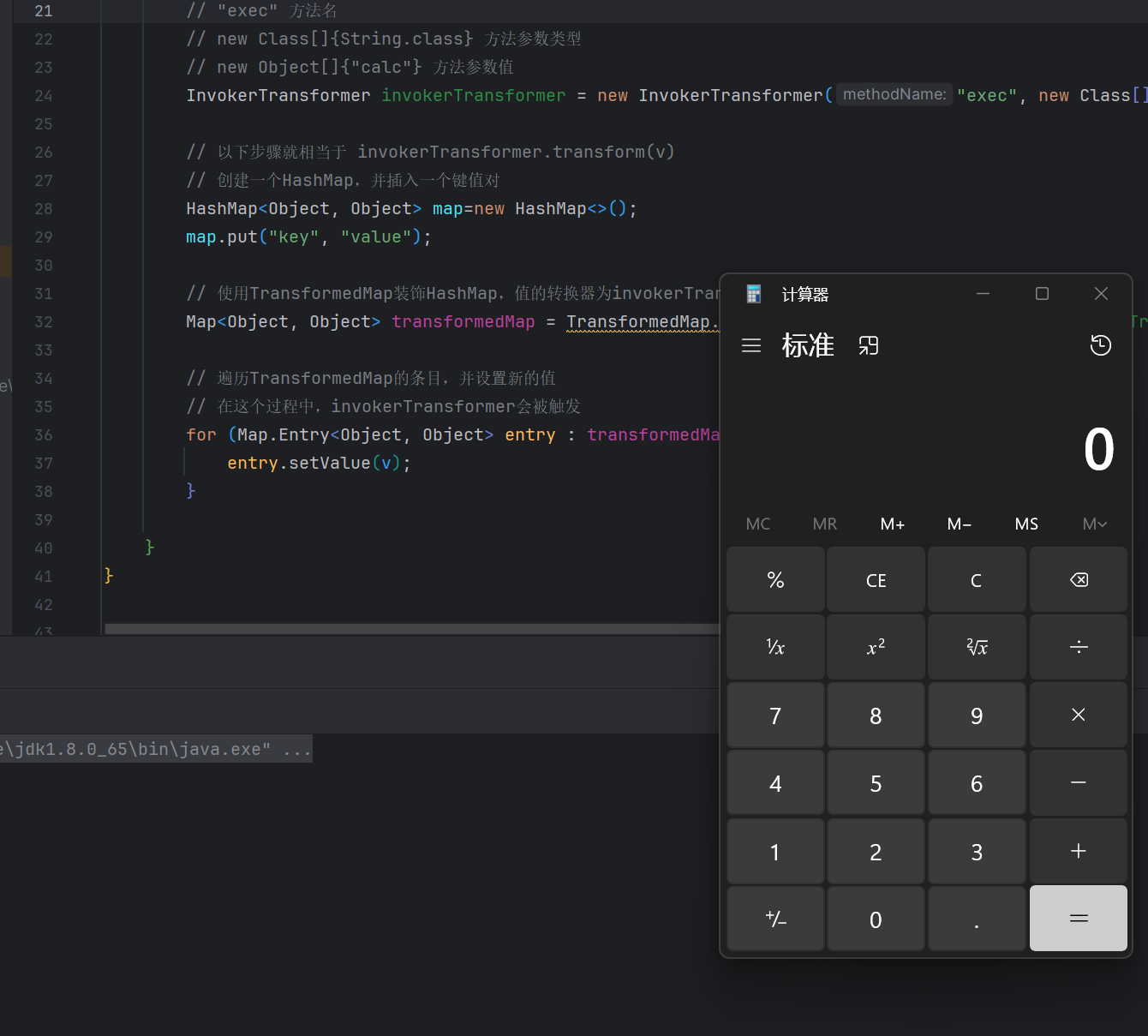The width and height of the screenshot is (1148, 1036).
Task: Click the multiply operator key
Action: (1078, 716)
